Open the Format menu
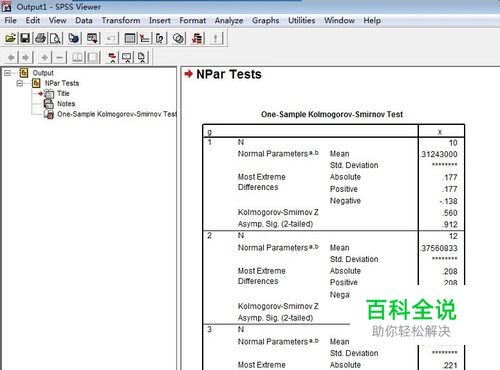Screen dimensions: 500x370 pos(192,20)
